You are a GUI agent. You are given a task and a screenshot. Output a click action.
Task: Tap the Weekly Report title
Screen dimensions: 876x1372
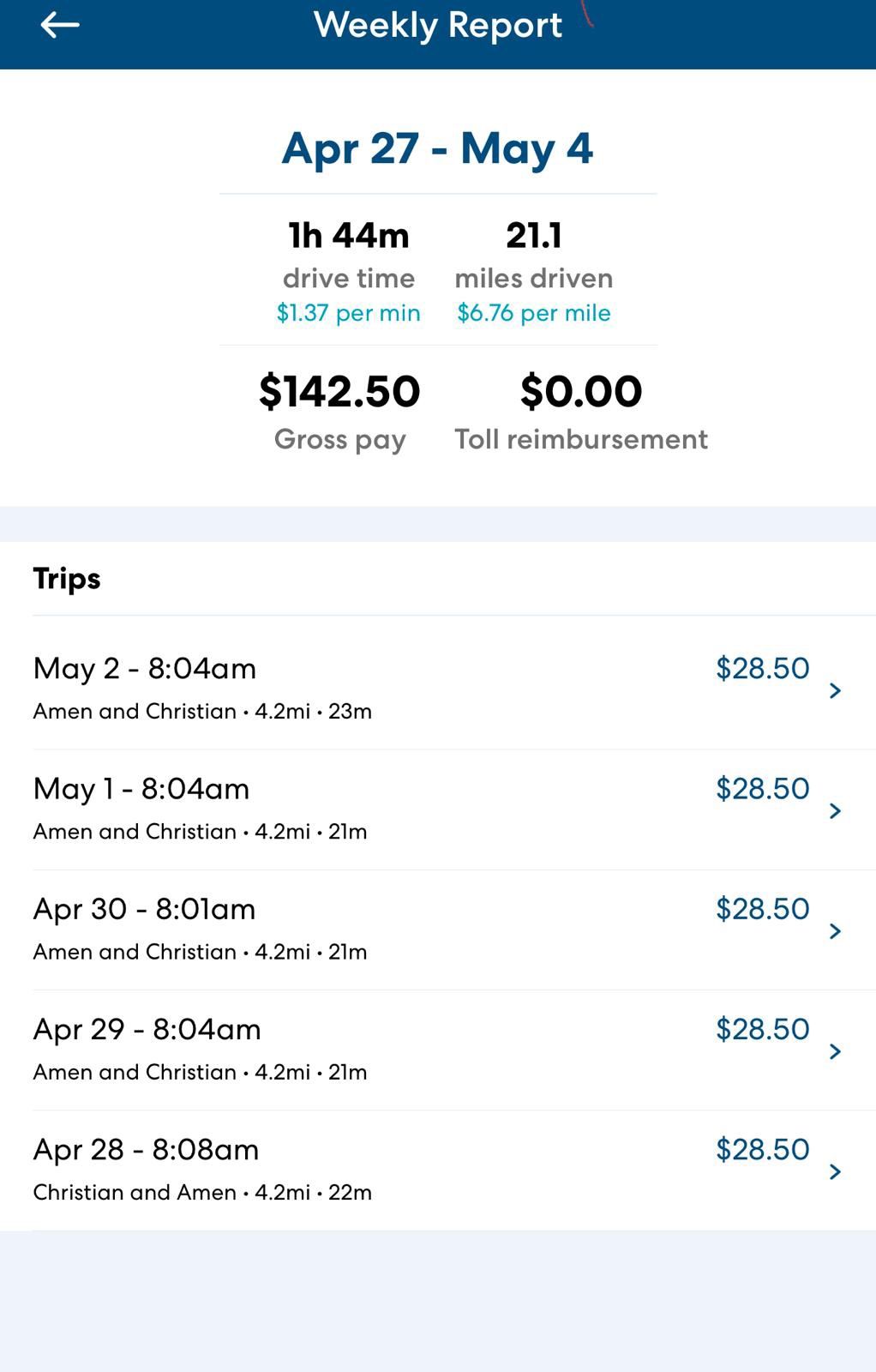tap(438, 25)
